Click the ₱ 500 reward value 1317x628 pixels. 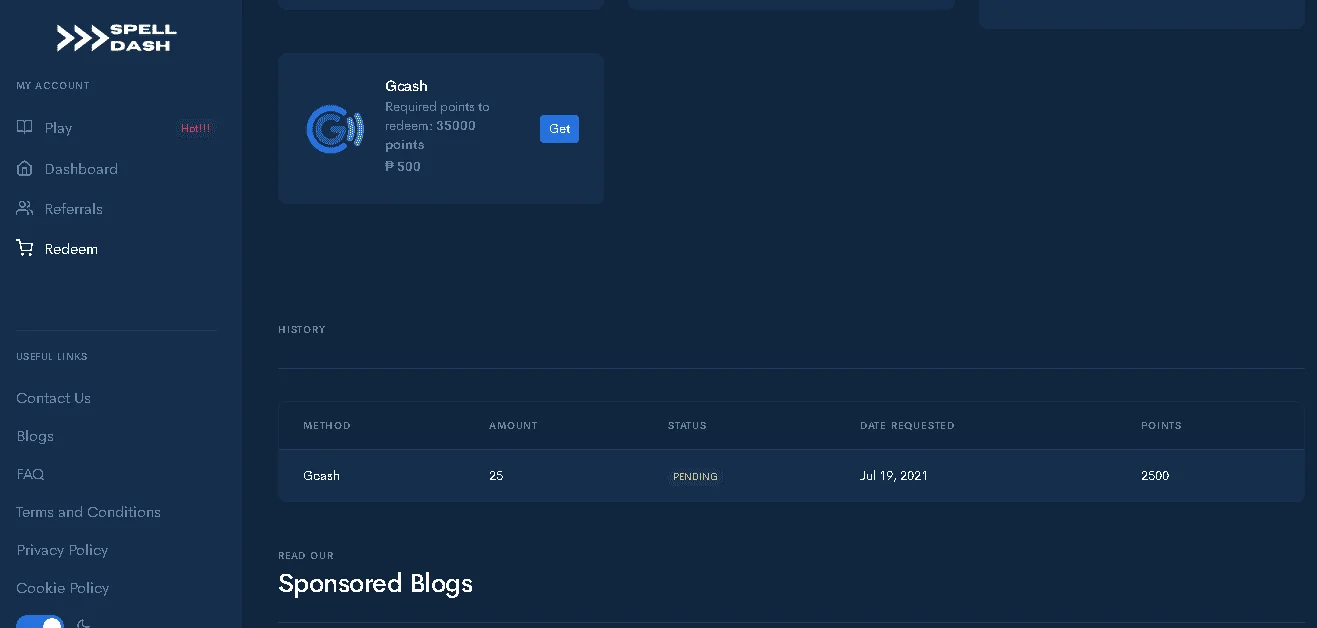tap(403, 166)
